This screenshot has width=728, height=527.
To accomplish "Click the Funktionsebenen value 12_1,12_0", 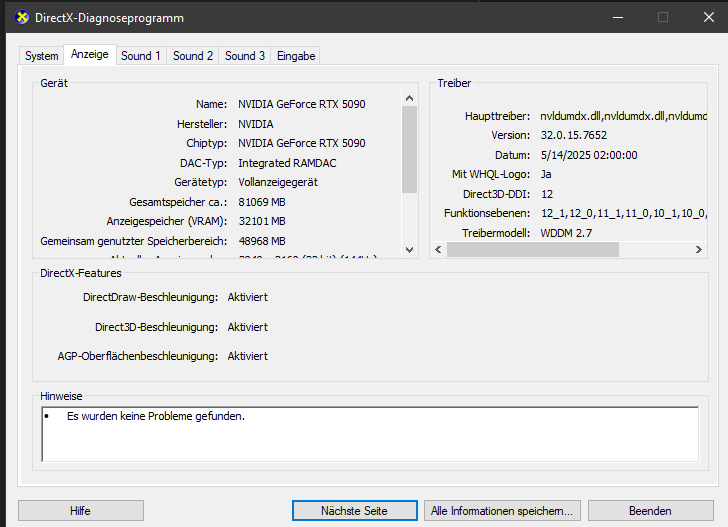I will pyautogui.click(x=624, y=213).
